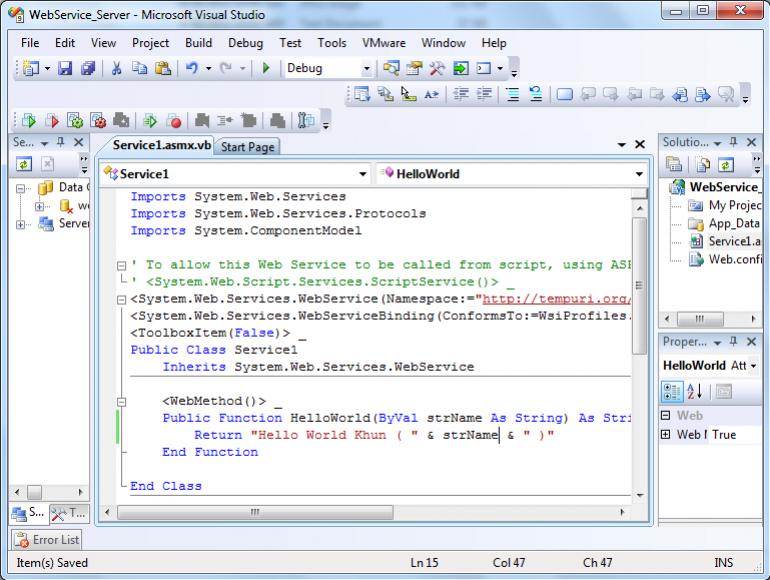
Task: Open the Debug configuration dropdown
Action: pyautogui.click(x=366, y=69)
